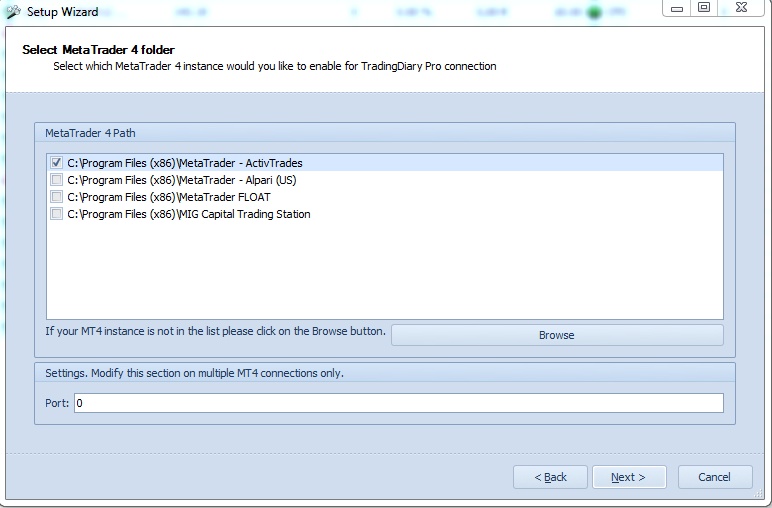Select the MetaTrader FLOAT path text
The width and height of the screenshot is (772, 508).
[169, 197]
